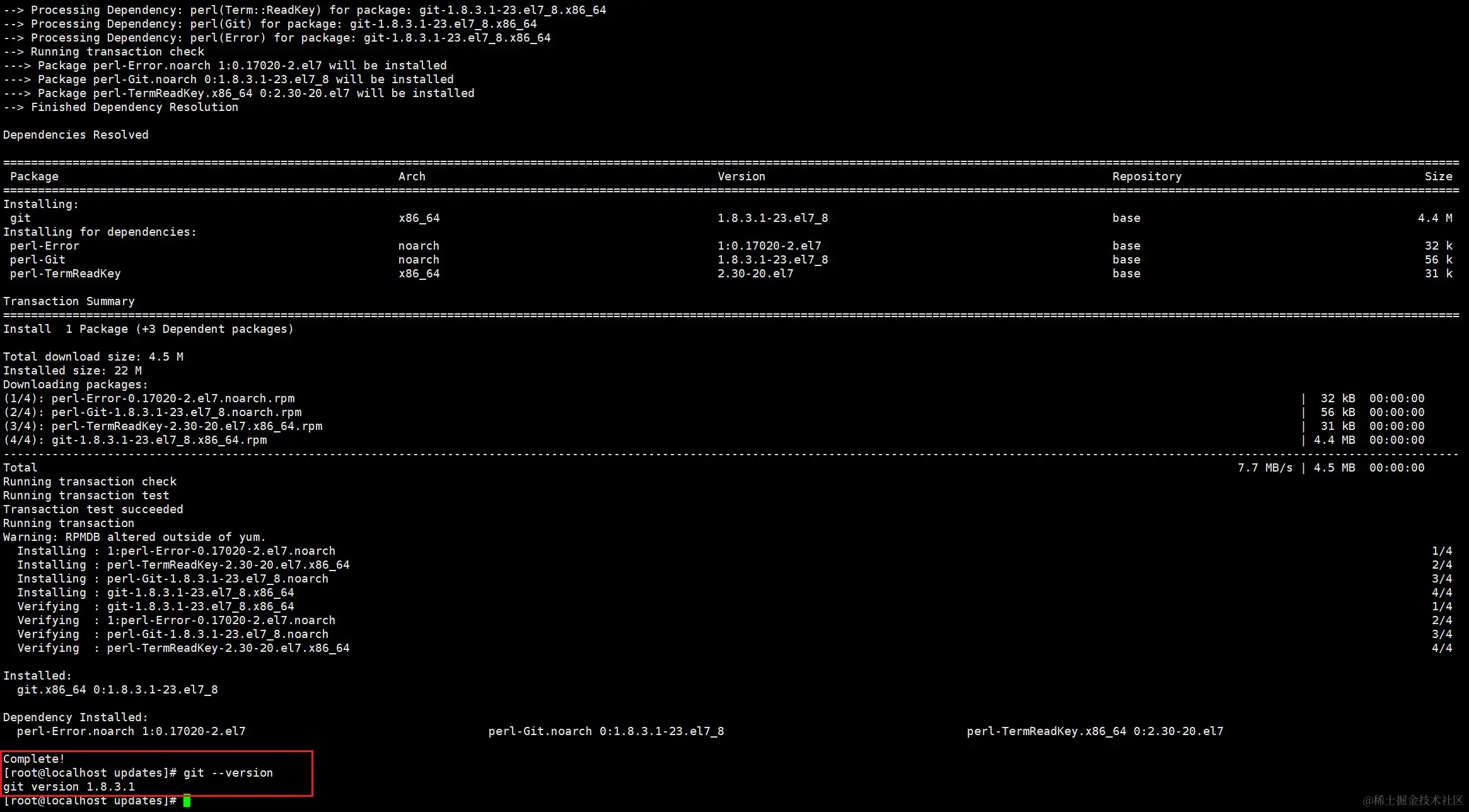Click 'Transaction test succeeded' line

tap(93, 509)
